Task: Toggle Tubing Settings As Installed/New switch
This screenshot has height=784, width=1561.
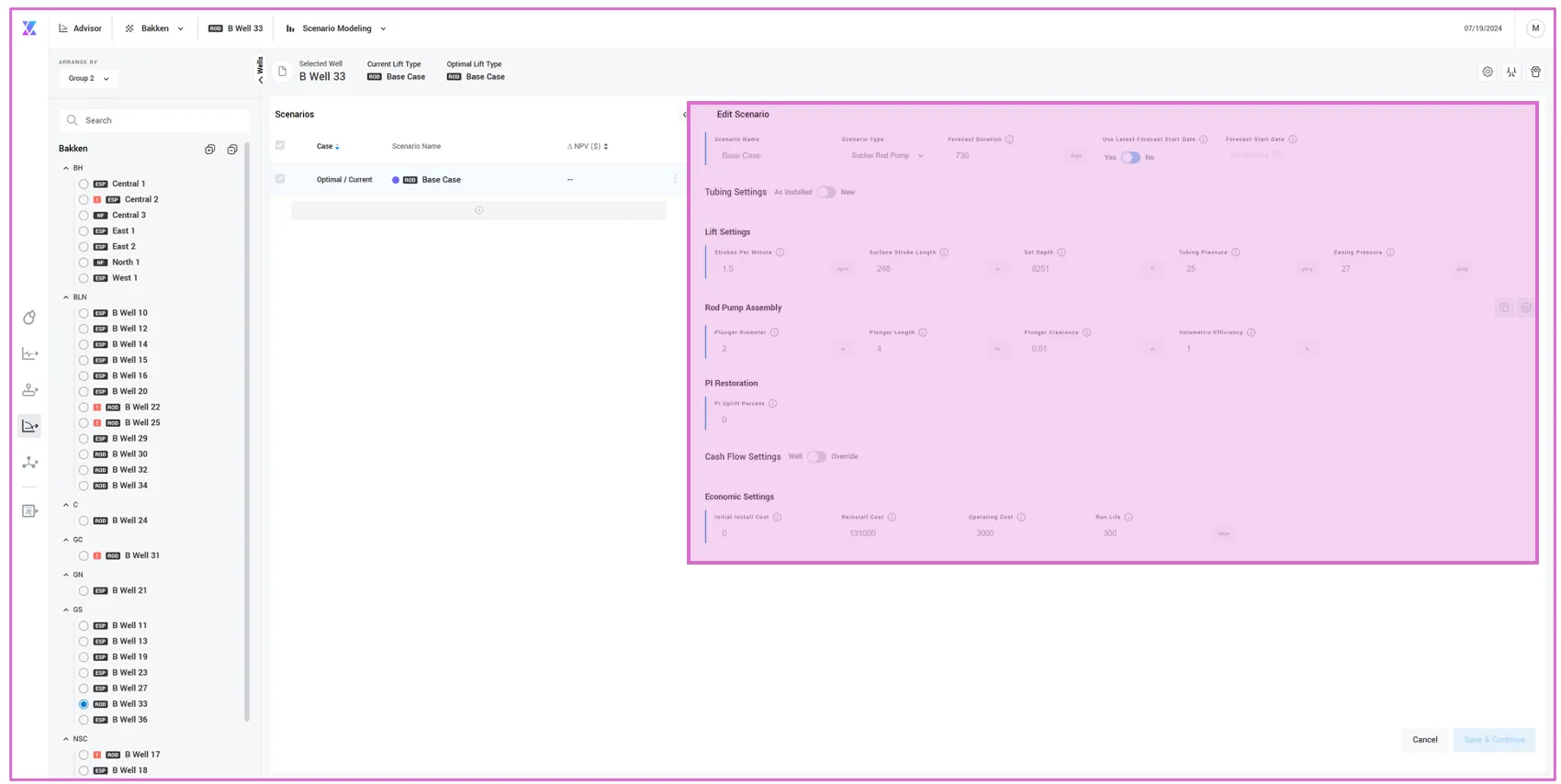Action: [x=826, y=192]
